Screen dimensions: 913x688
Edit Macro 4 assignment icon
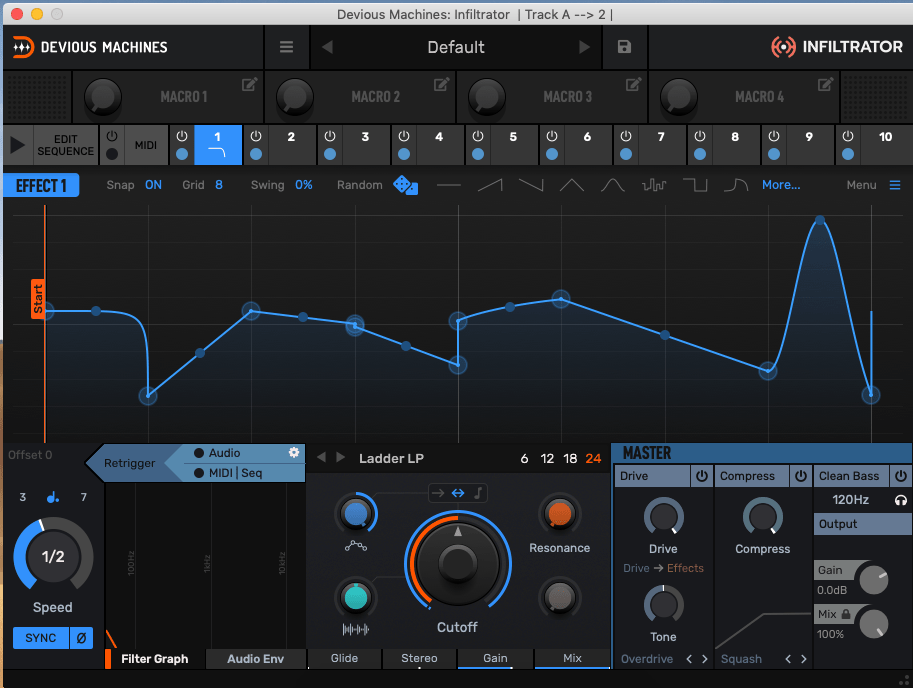825,85
